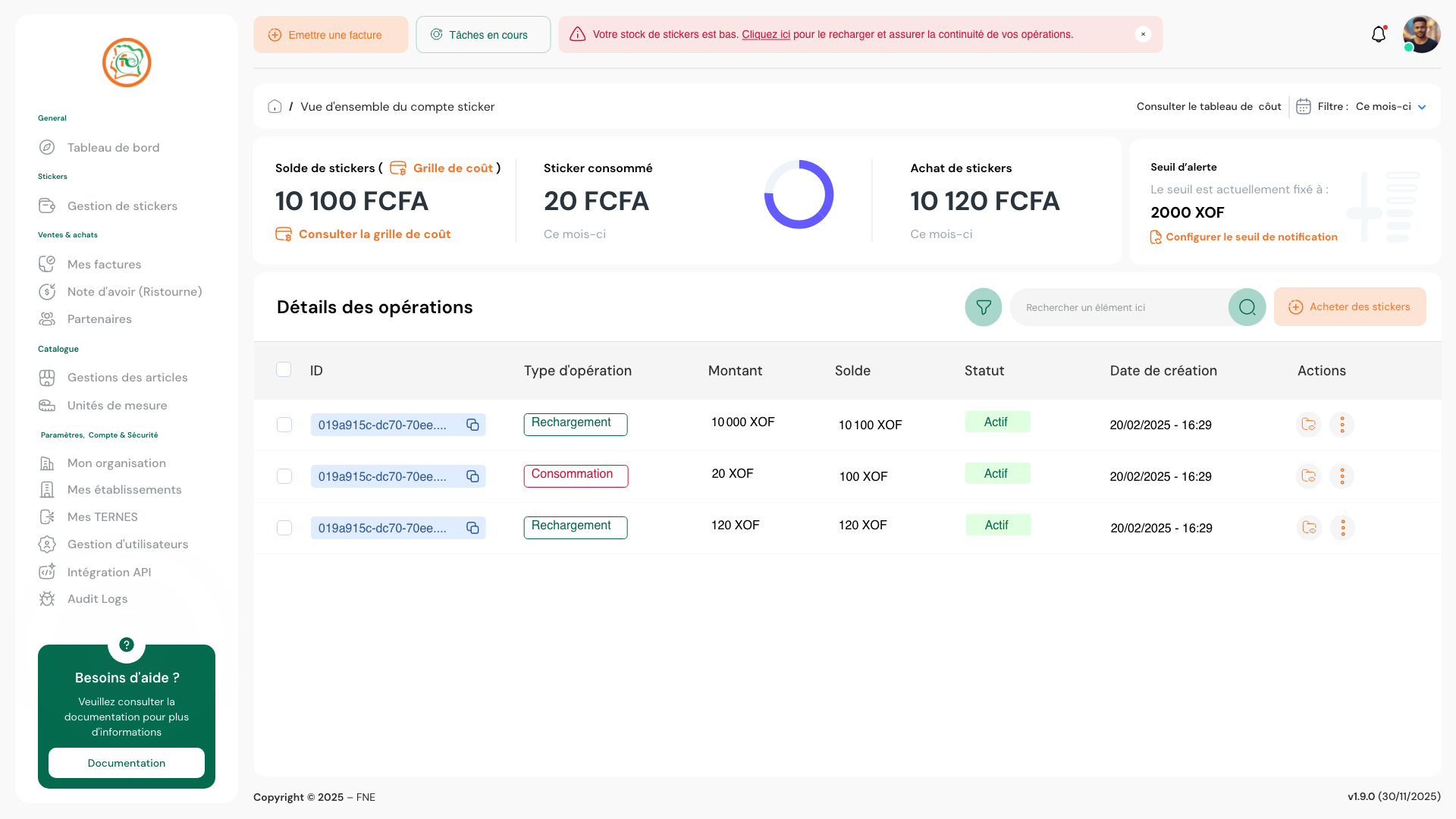Viewport: 1456px width, 819px height.
Task: Click Configurer le seuil de notification link
Action: click(x=1250, y=237)
